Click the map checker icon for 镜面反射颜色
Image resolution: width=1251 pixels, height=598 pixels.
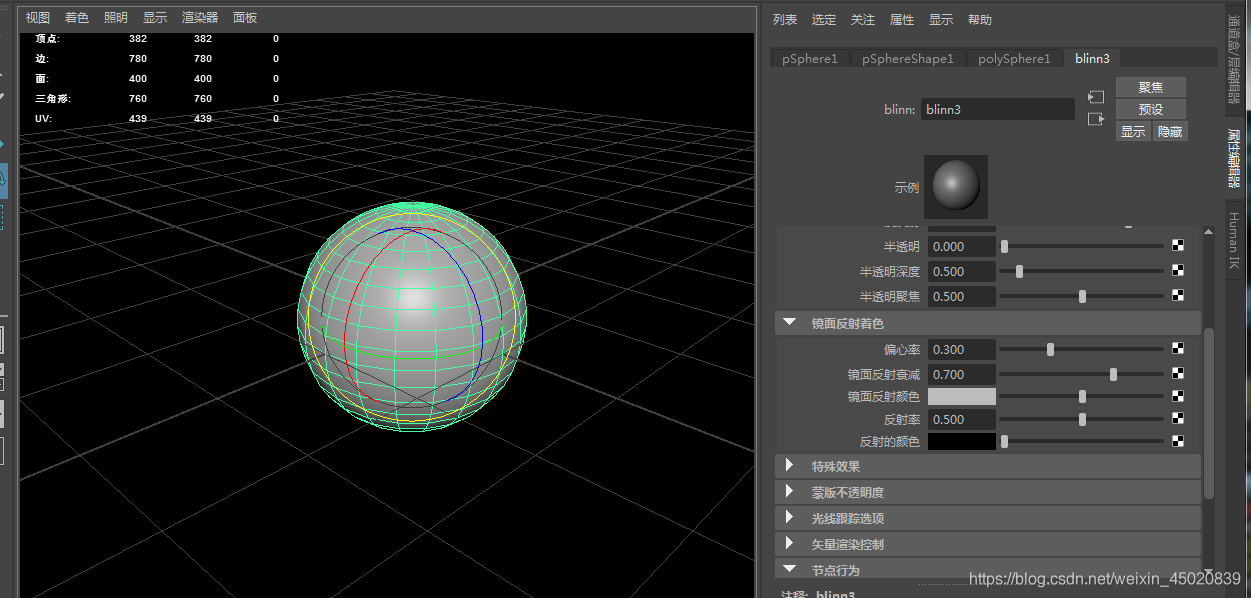tap(1178, 396)
